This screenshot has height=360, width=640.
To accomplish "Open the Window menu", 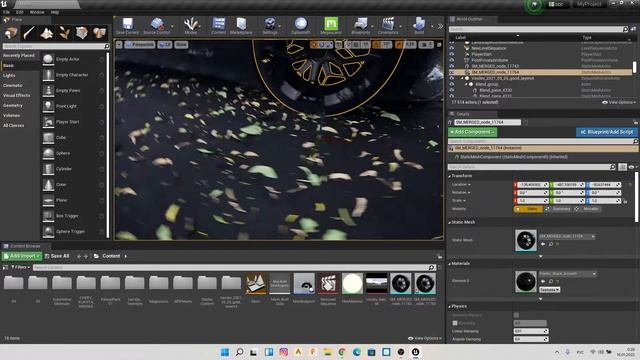I will [x=37, y=12].
